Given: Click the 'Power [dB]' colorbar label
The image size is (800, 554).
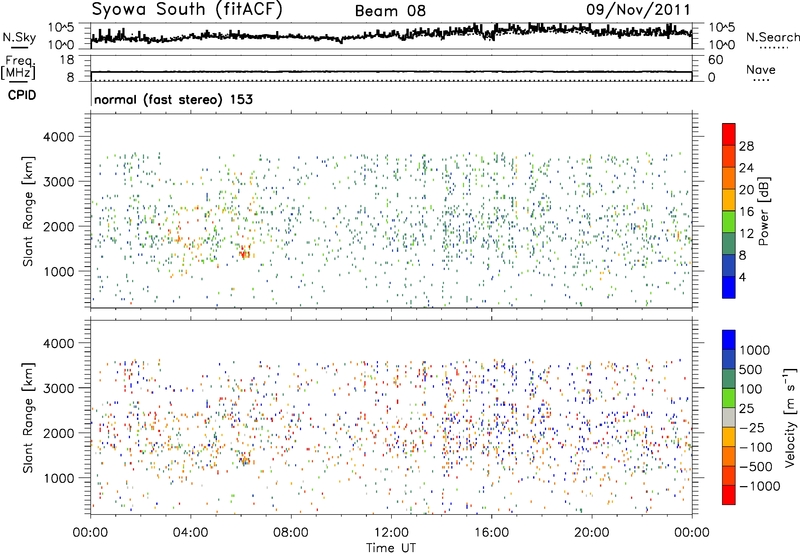Looking at the screenshot, I should click(763, 211).
